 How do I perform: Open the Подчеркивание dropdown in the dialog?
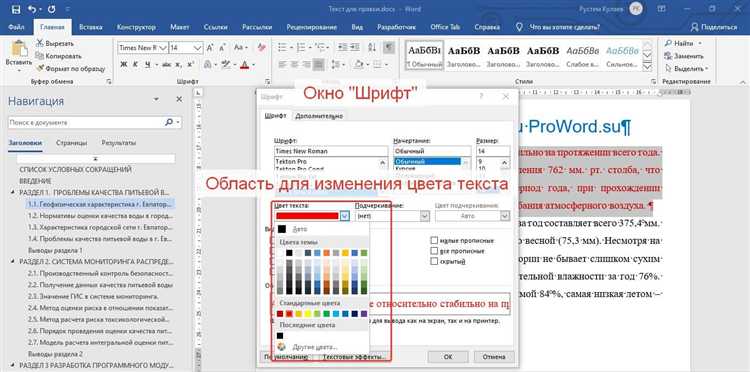(425, 216)
